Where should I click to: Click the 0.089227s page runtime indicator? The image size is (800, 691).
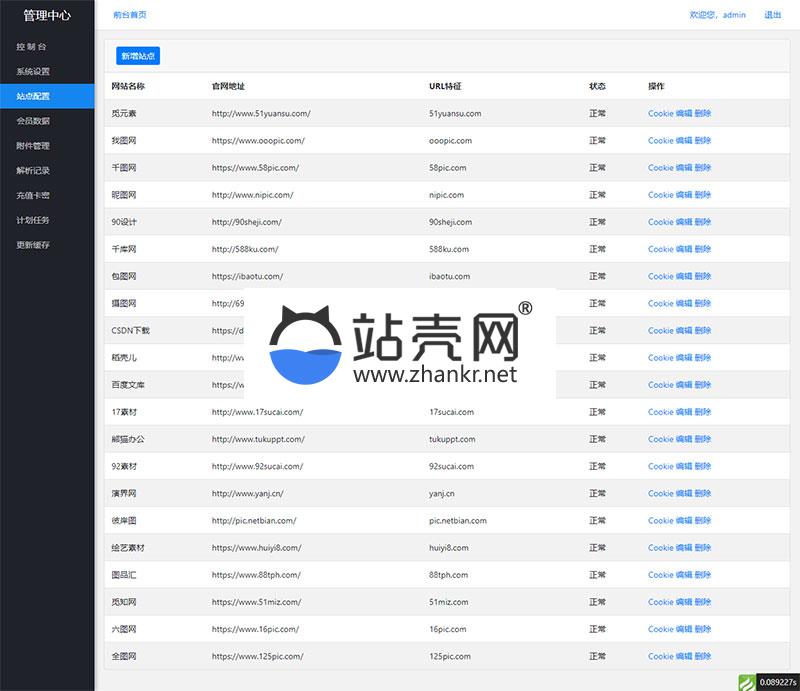[x=777, y=682]
